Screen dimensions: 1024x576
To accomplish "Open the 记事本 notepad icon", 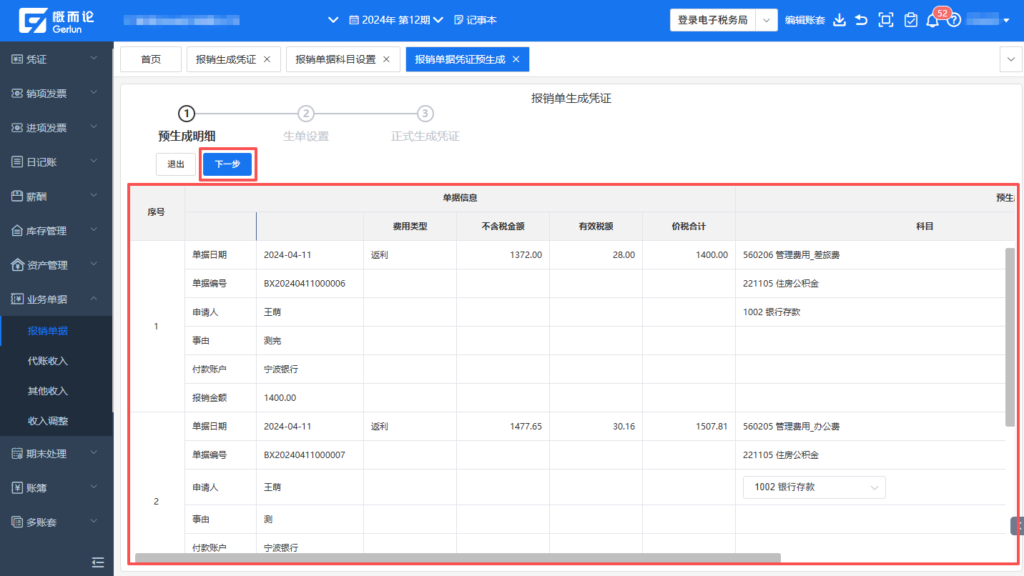I will (x=475, y=20).
